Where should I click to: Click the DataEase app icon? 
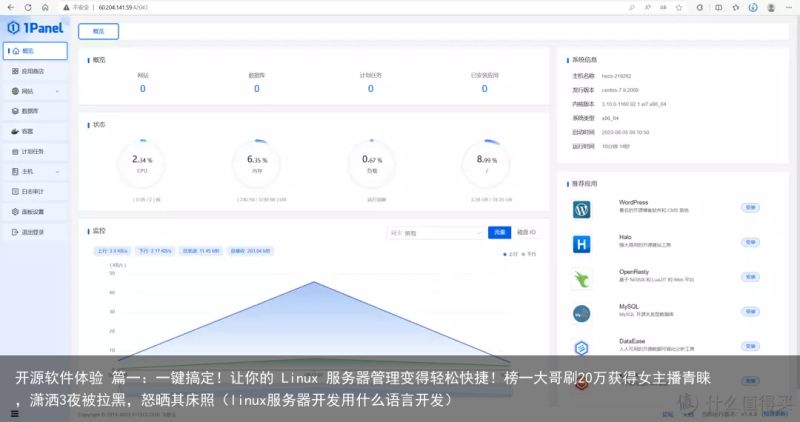(x=582, y=348)
